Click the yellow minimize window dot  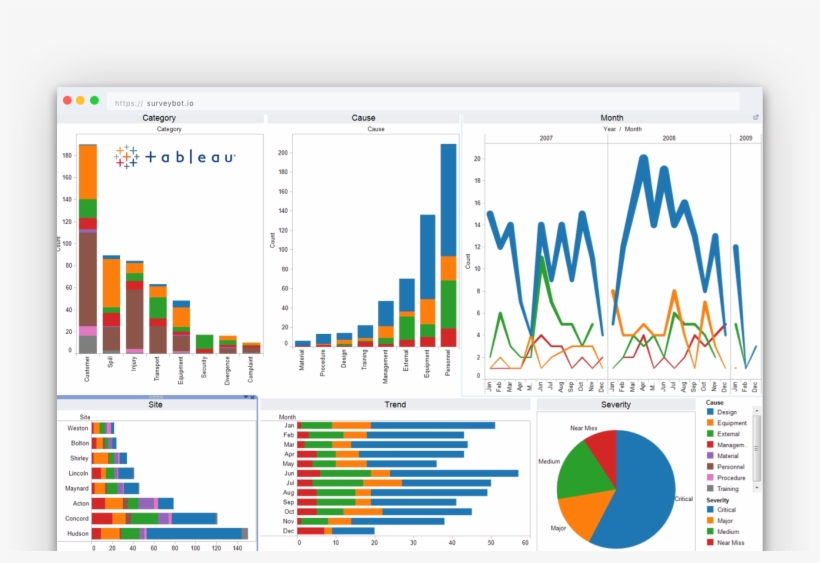81,100
